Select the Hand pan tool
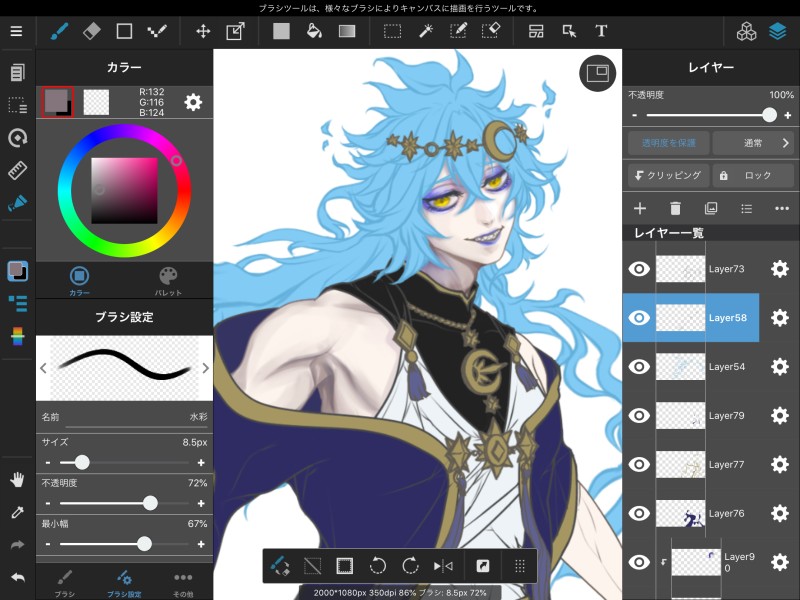This screenshot has height=600, width=800. pyautogui.click(x=17, y=480)
